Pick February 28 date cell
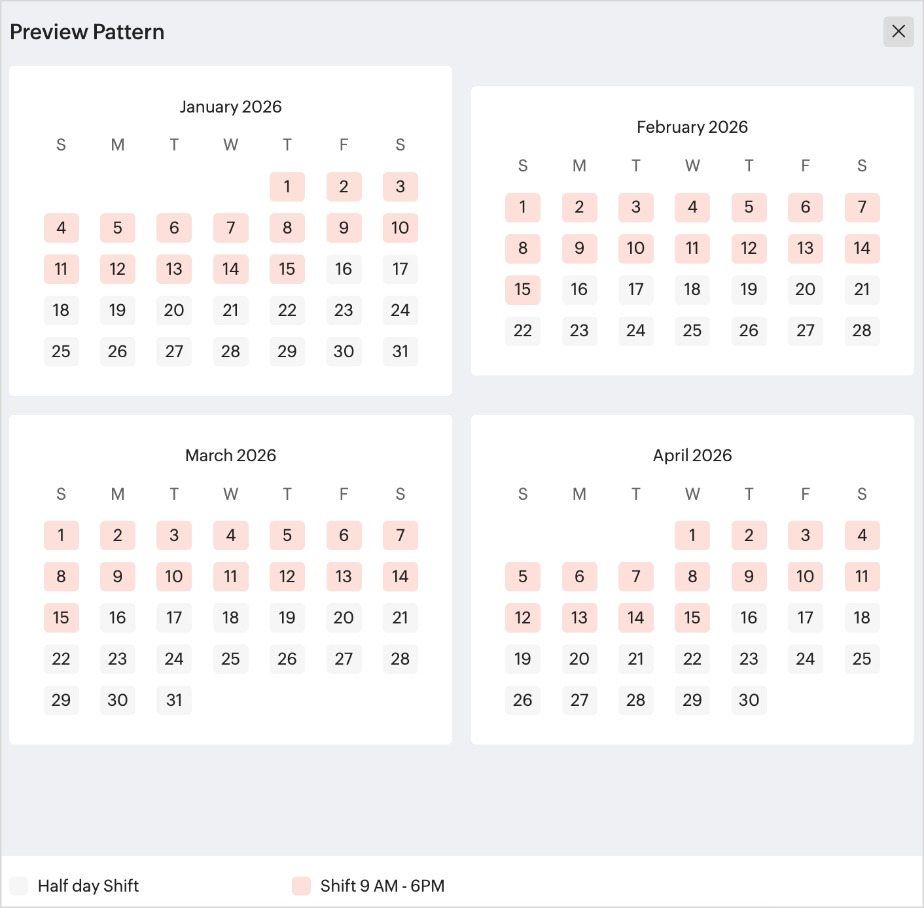 coord(862,331)
